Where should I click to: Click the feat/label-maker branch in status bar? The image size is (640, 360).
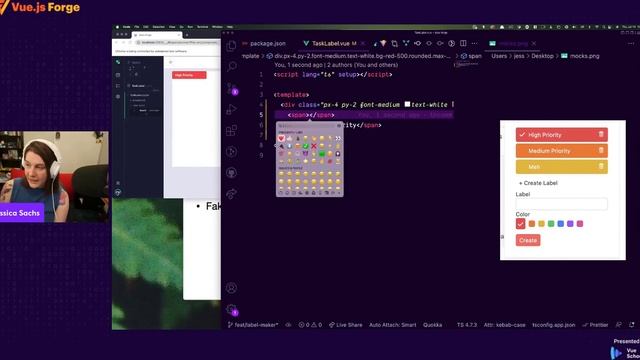point(253,325)
